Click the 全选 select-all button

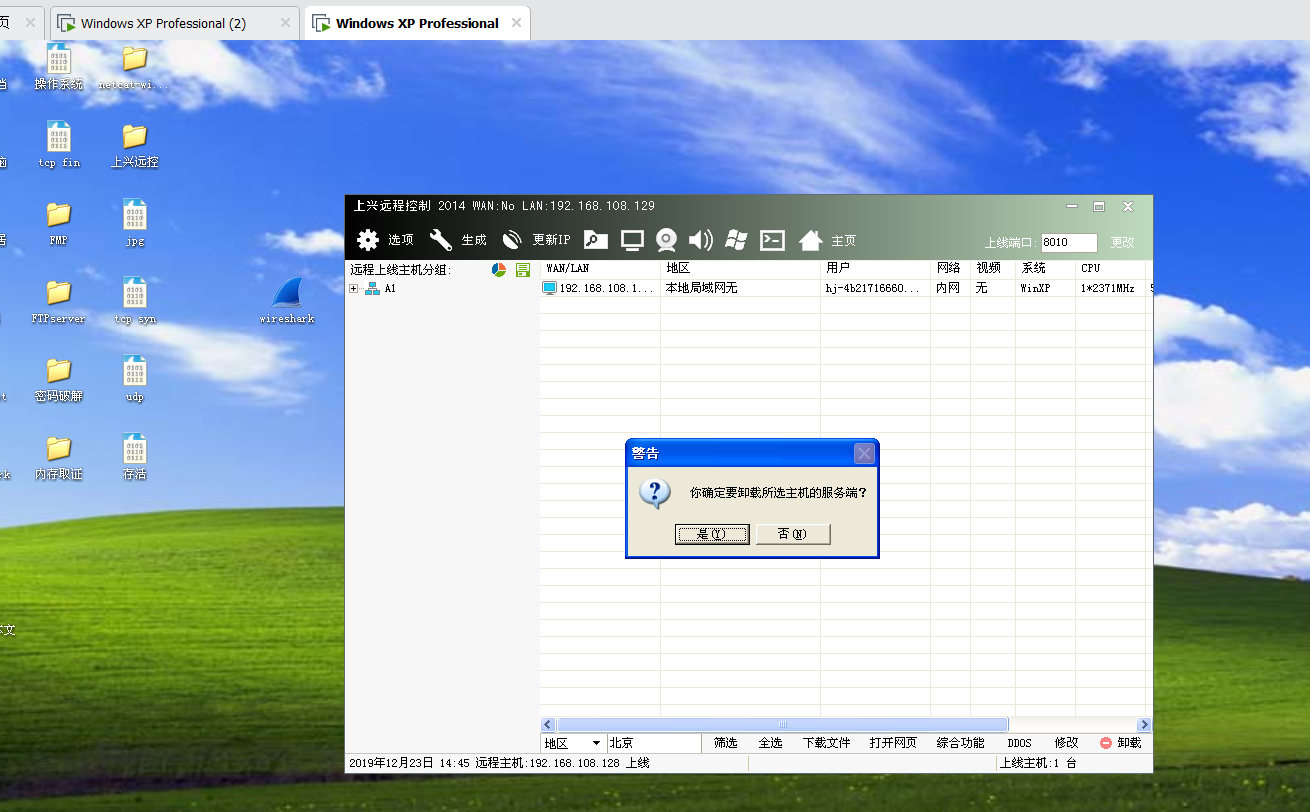click(x=770, y=743)
